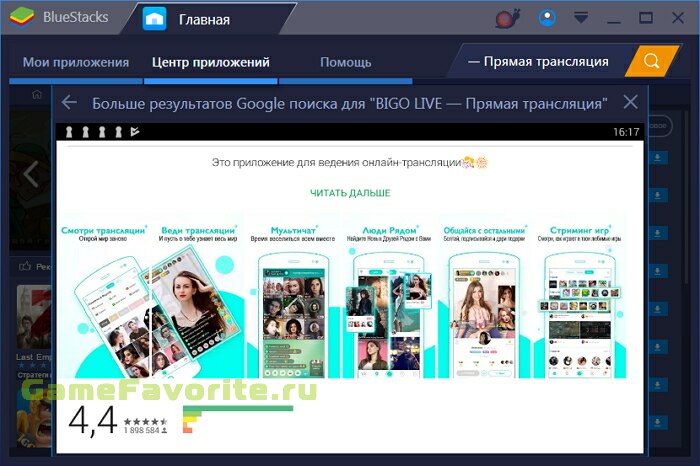Viewport: 700px width, 466px height.
Task: Click the 16:17 clock in status bar
Action: point(626,132)
